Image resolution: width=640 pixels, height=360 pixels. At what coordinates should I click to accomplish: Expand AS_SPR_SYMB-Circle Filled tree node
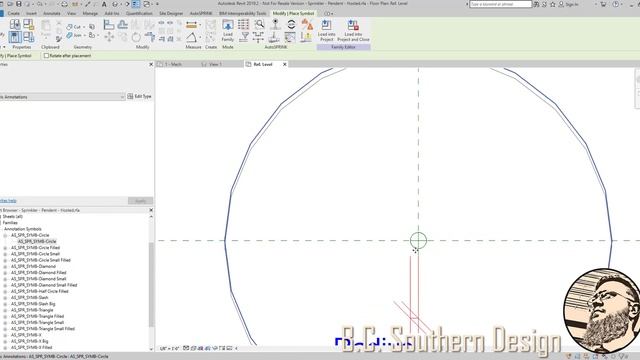[x=5, y=248]
